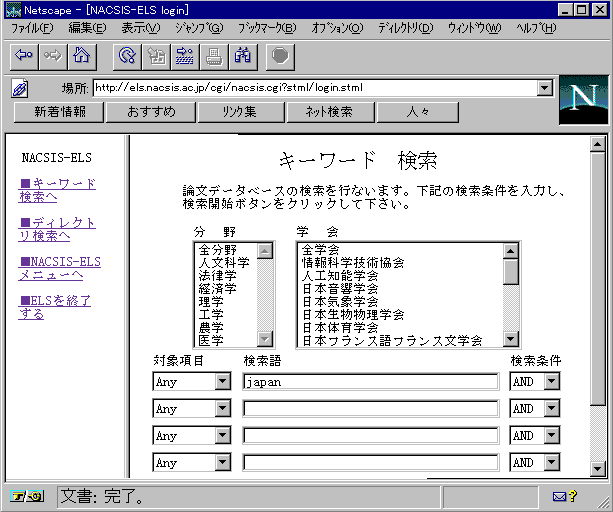Open the ジャンプ(G) menu
613x512 pixels.
coord(199,28)
